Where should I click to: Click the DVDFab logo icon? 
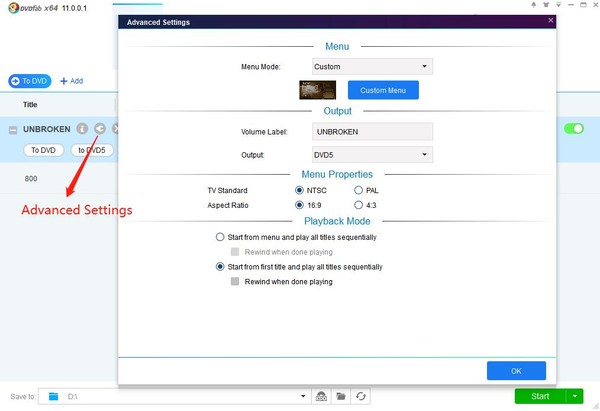click(x=13, y=8)
